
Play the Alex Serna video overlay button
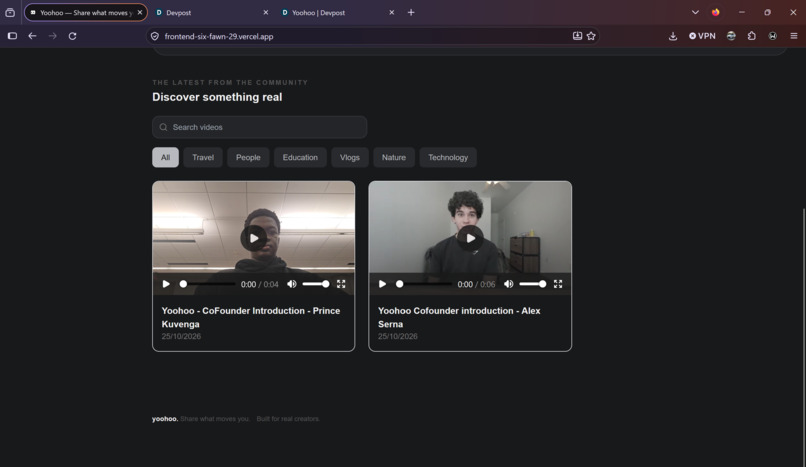click(x=470, y=238)
